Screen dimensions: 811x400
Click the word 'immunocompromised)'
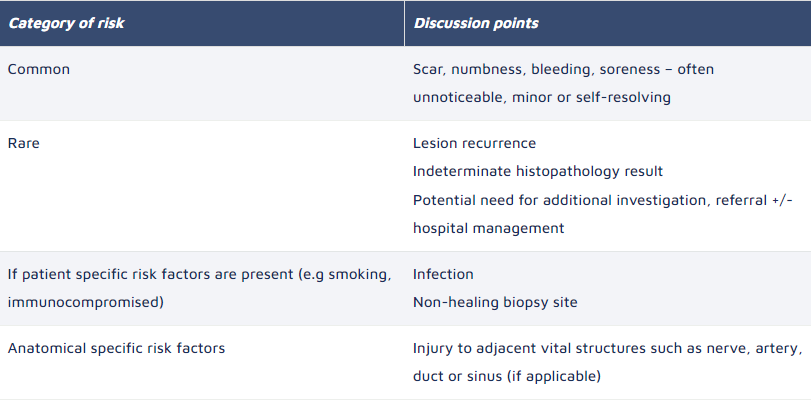point(86,302)
